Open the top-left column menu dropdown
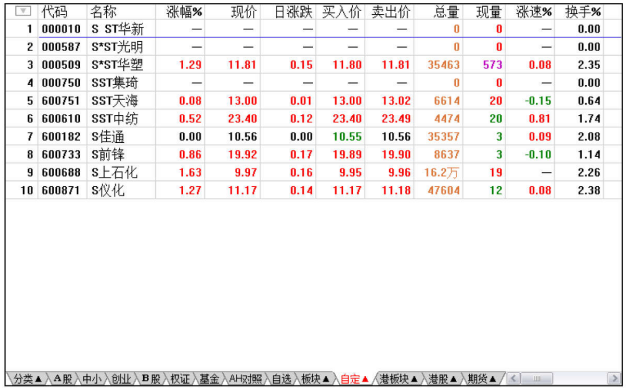 pyautogui.click(x=23, y=11)
